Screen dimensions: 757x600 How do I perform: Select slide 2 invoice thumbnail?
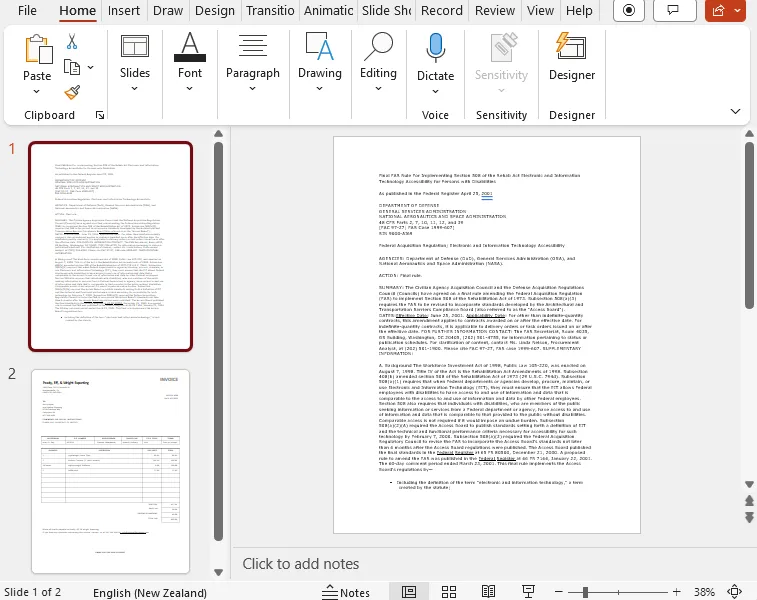click(111, 471)
